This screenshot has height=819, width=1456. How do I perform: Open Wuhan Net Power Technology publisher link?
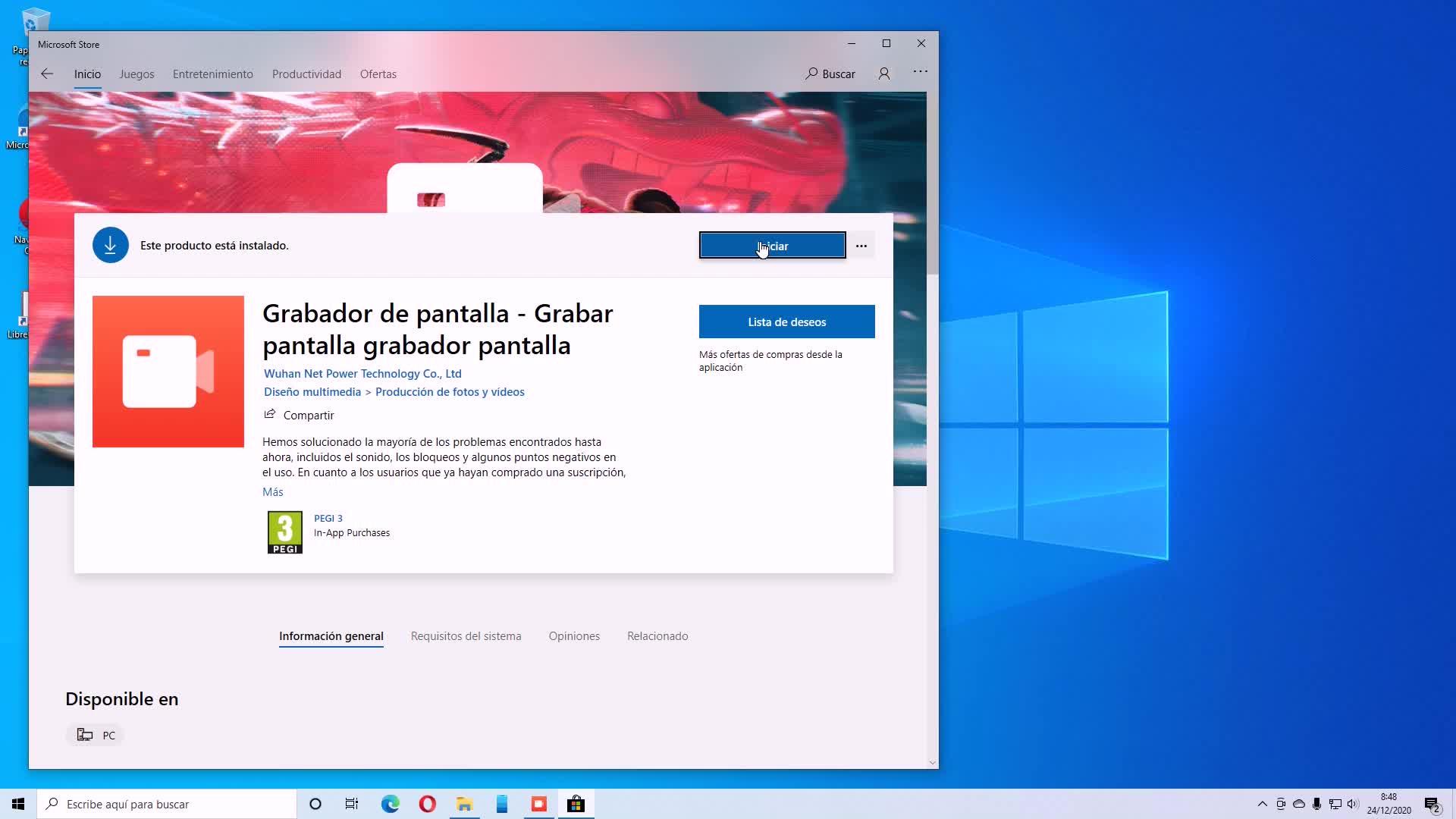(x=362, y=374)
